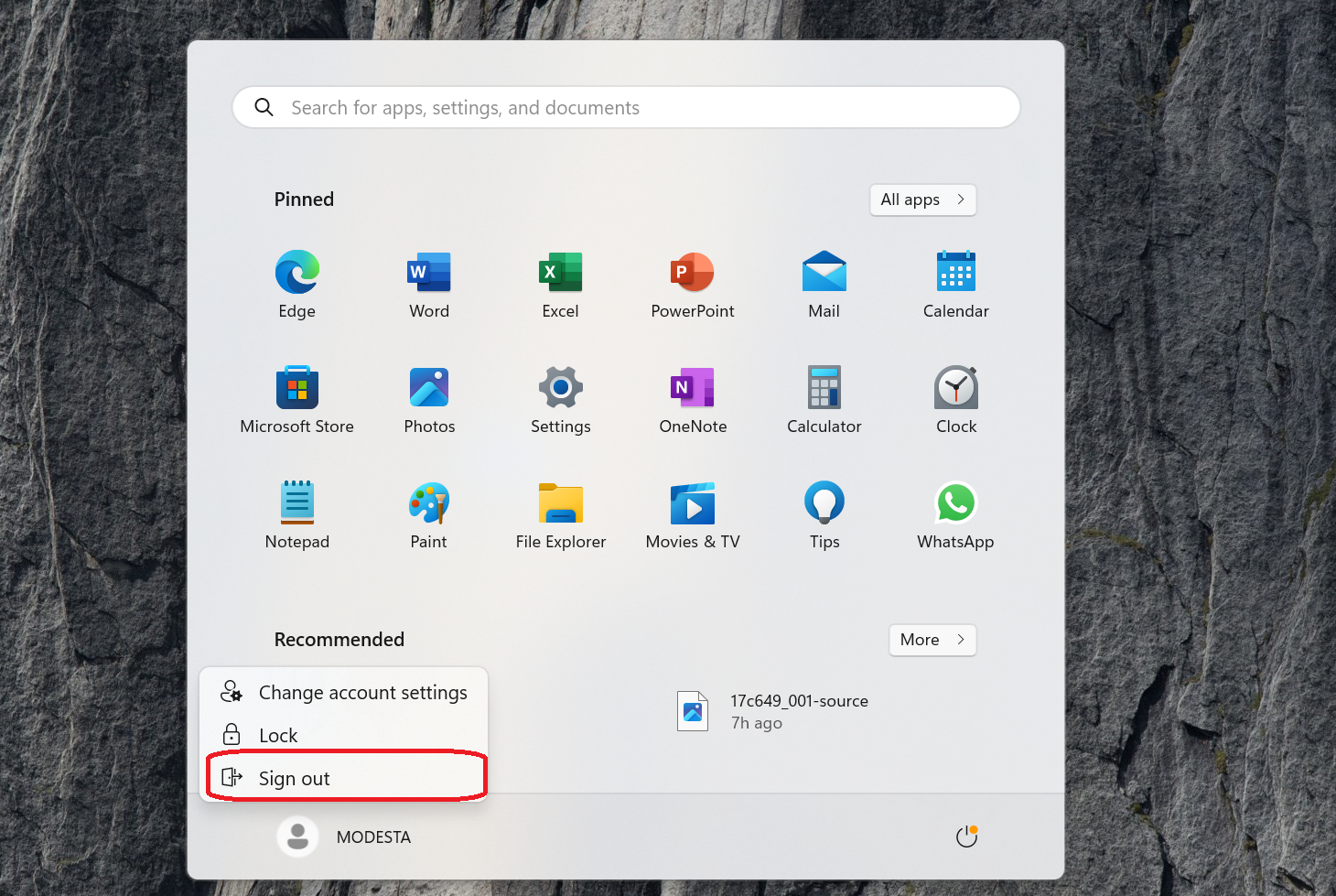Viewport: 1336px width, 896px height.
Task: Start WhatsApp
Action: click(x=955, y=514)
